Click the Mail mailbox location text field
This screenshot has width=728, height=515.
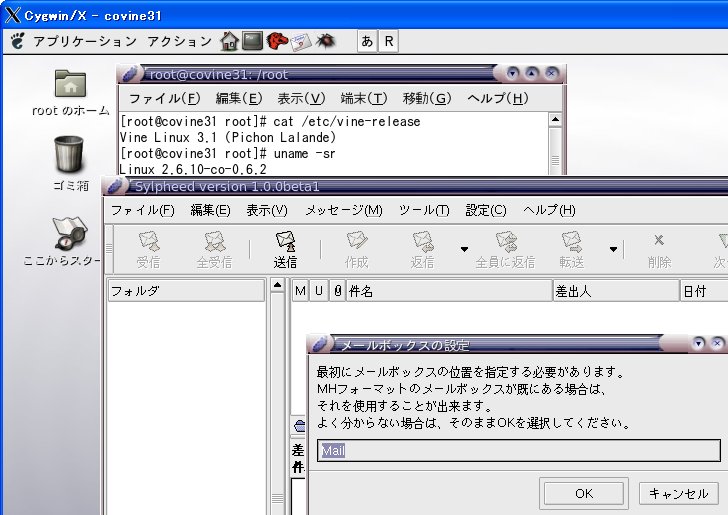coord(518,450)
